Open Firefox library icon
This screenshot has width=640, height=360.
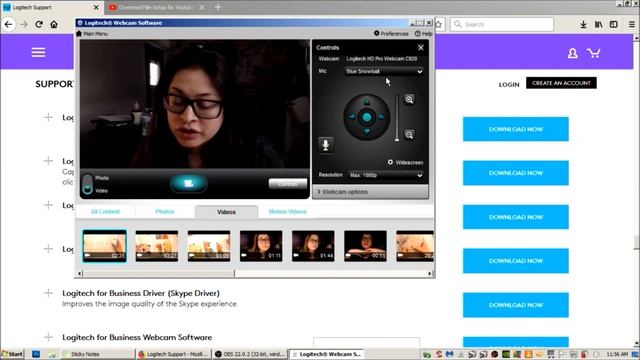(598, 24)
